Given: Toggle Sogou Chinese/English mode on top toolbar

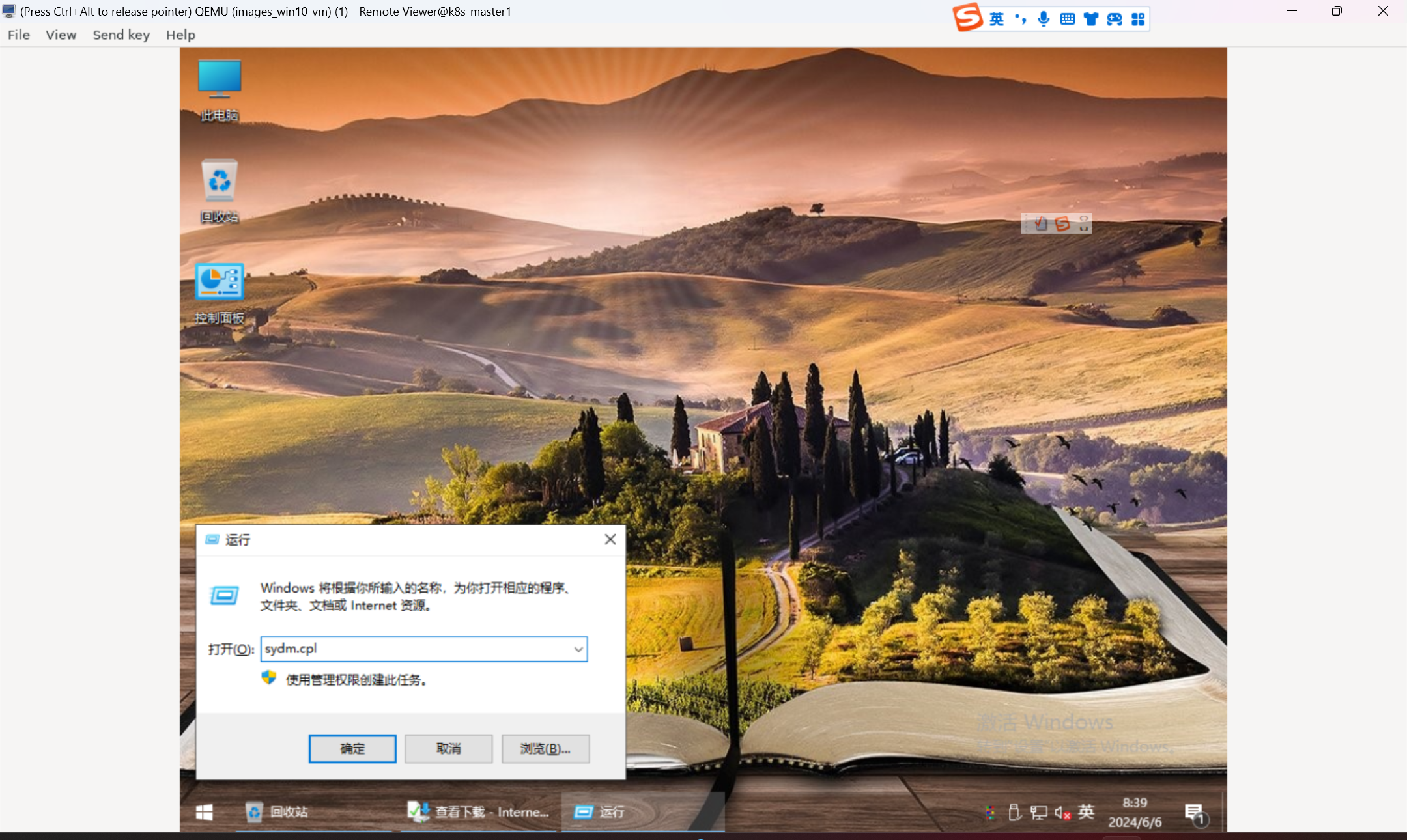Looking at the screenshot, I should (997, 19).
